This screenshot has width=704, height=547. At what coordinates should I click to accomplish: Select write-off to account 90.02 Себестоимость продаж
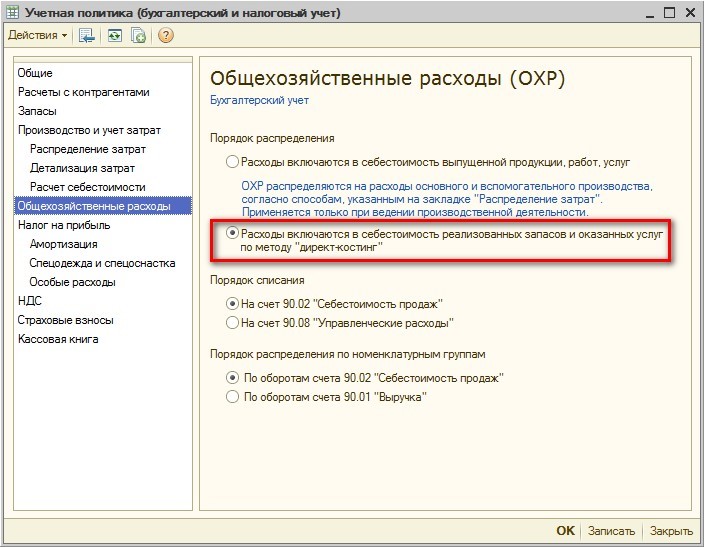pyautogui.click(x=232, y=304)
